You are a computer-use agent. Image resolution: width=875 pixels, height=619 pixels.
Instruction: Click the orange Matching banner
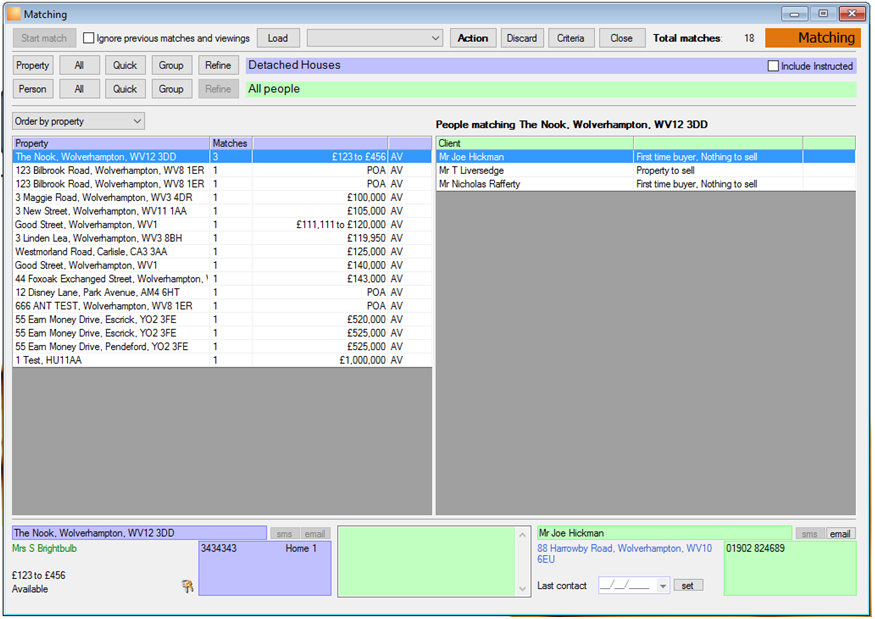813,38
